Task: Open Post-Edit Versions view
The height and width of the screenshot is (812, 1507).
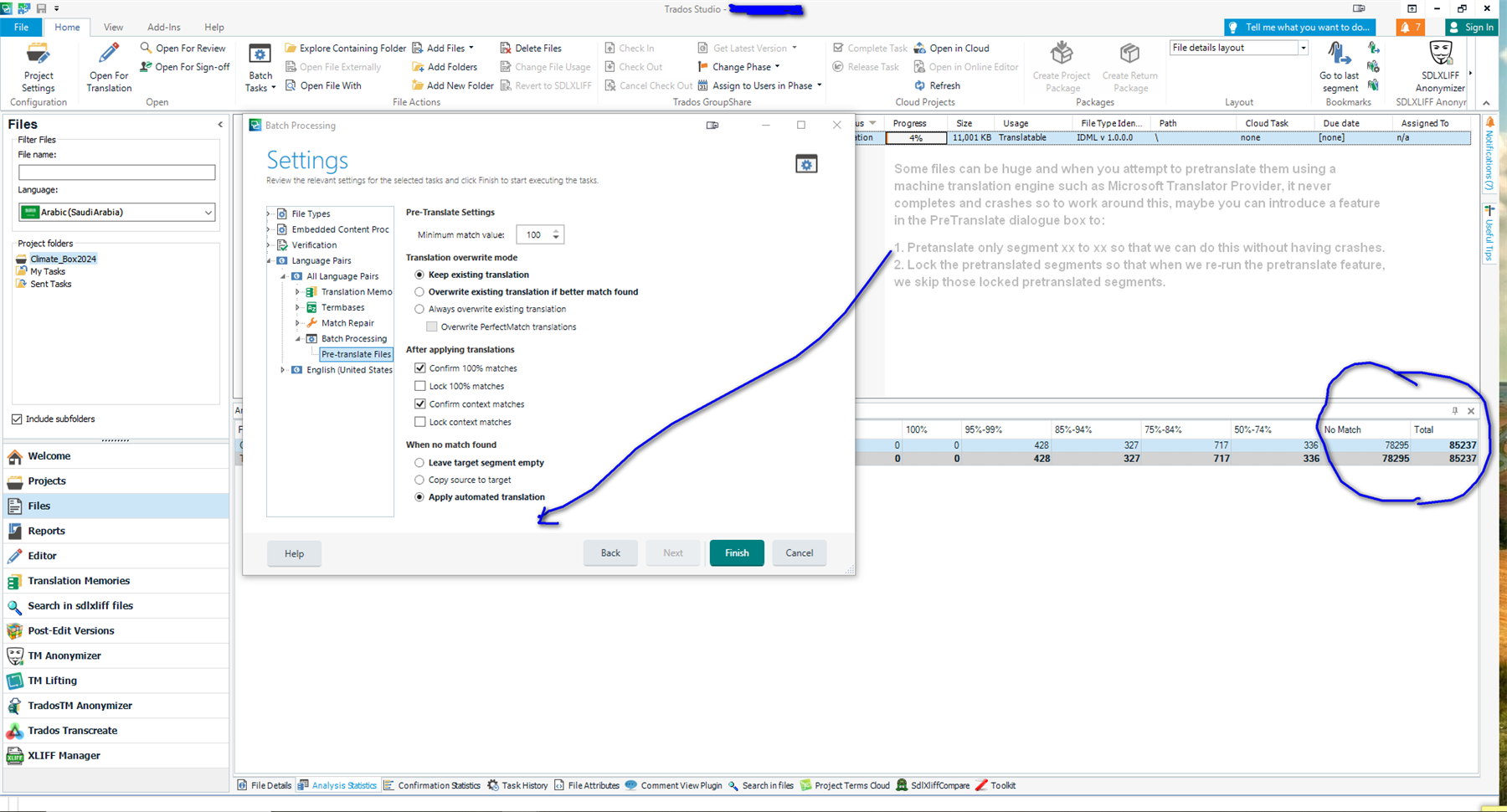Action: click(x=116, y=631)
